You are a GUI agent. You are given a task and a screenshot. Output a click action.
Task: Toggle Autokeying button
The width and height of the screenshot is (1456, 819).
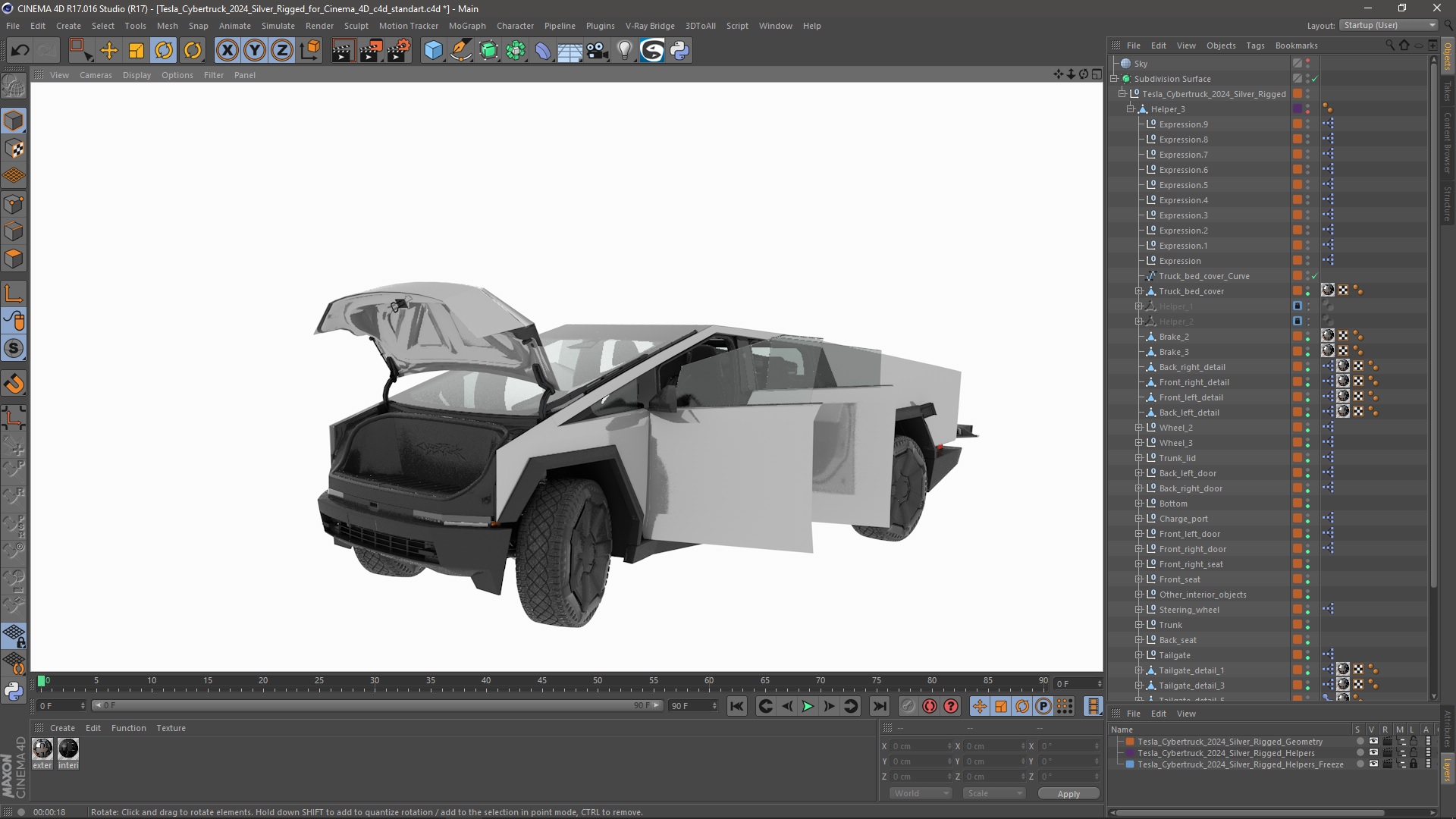point(930,706)
